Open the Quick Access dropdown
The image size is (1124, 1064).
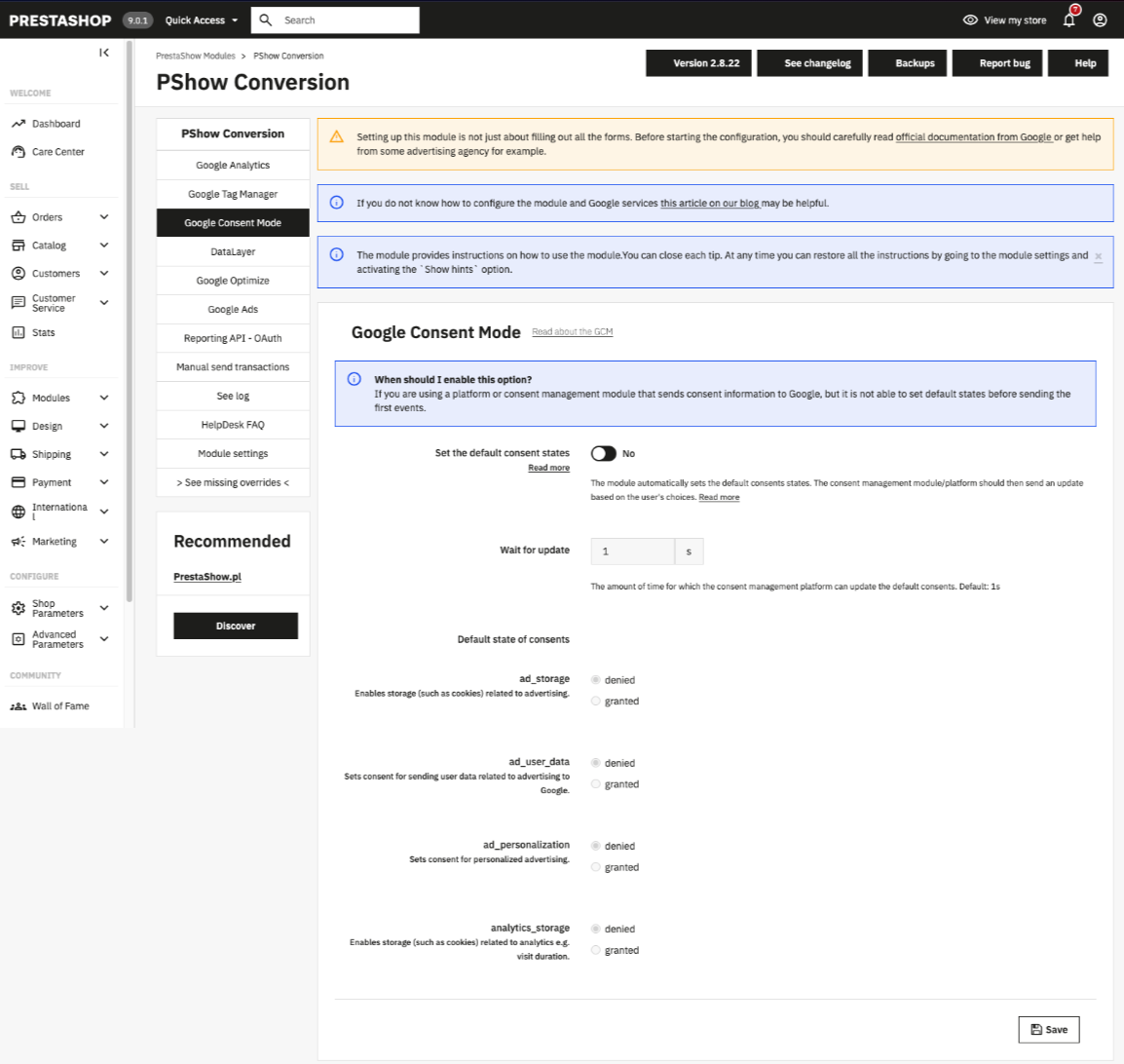pyautogui.click(x=201, y=20)
